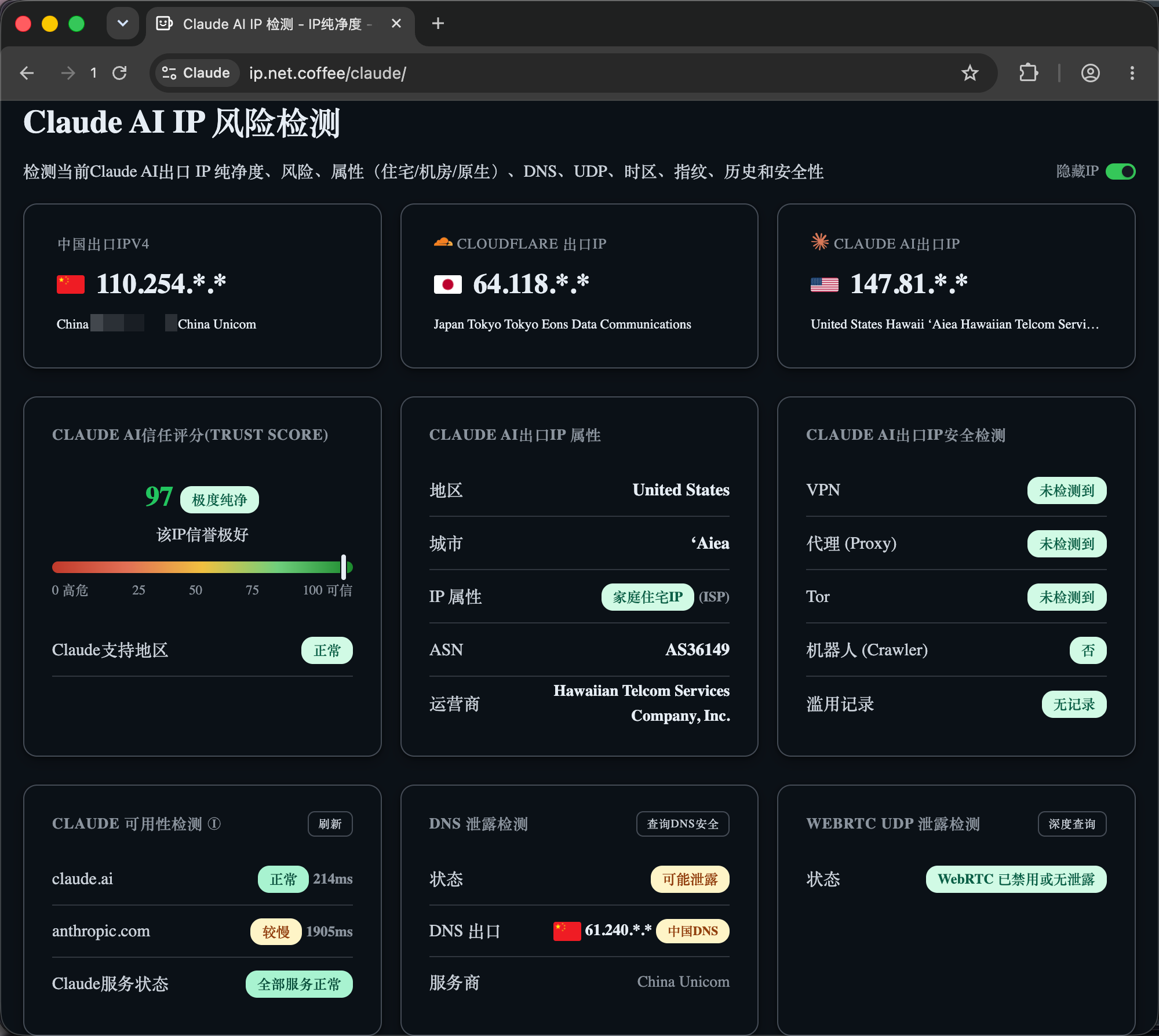Click the 否 badge for 机器人 (Crawler)
1159x1036 pixels.
click(1088, 650)
